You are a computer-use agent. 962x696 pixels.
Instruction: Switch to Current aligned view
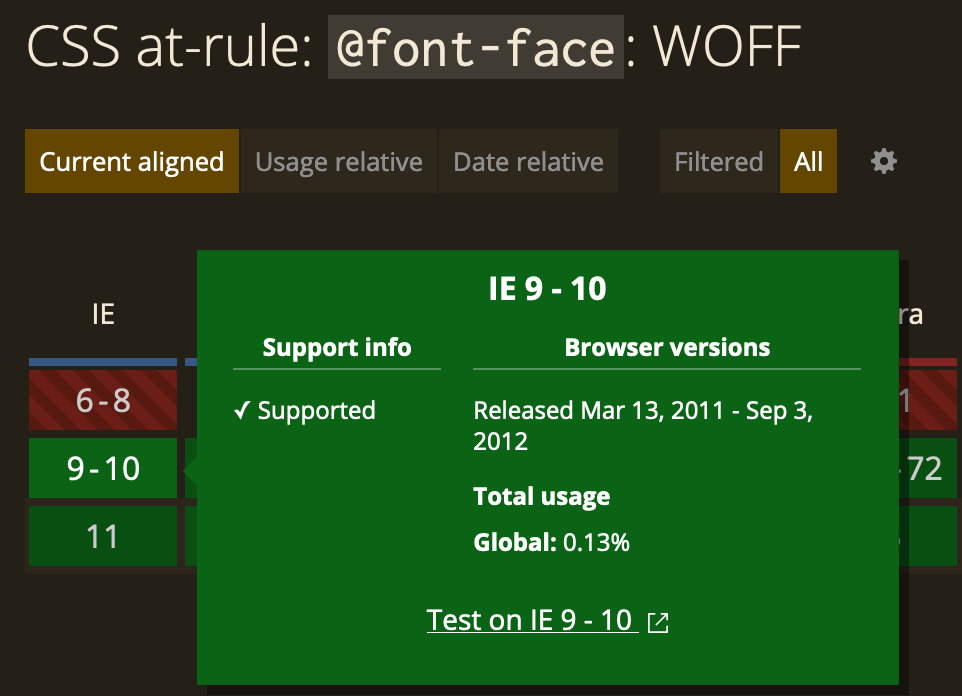tap(132, 161)
